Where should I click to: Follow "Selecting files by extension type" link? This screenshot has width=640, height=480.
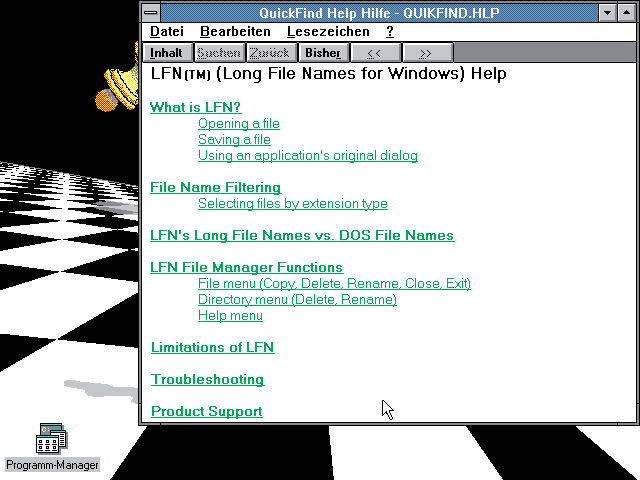(293, 203)
